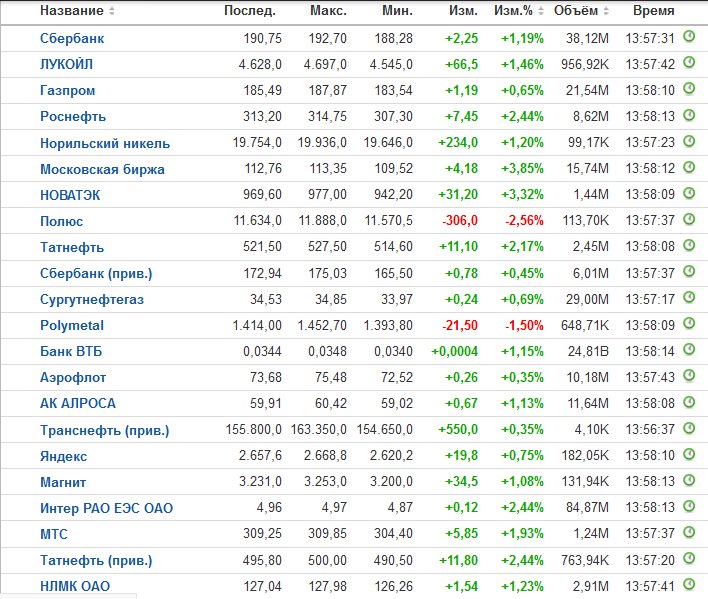
Task: Click the clock icon in the Сбербанк row
Action: [x=689, y=36]
